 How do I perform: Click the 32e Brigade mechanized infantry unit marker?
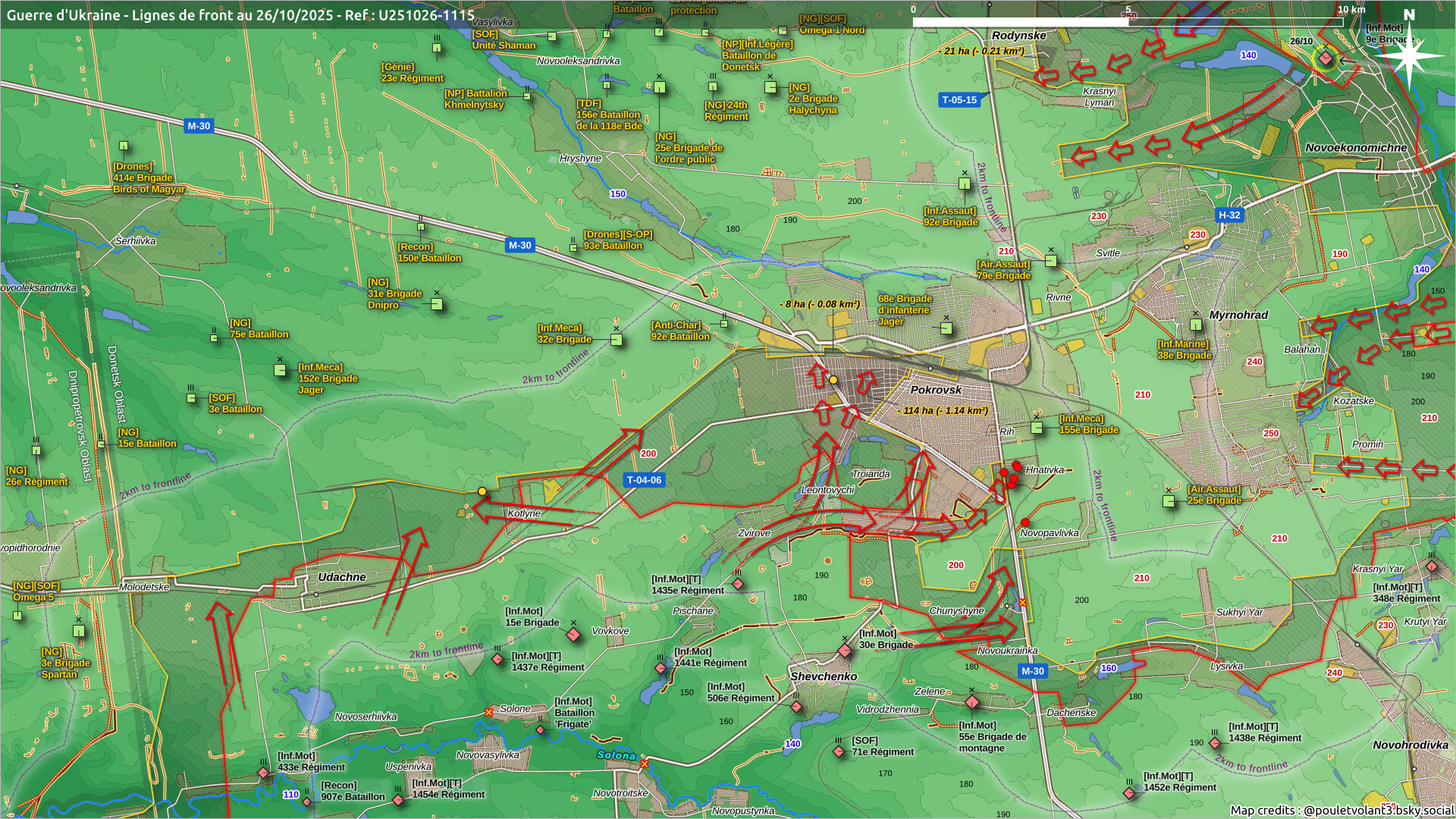coord(616,340)
